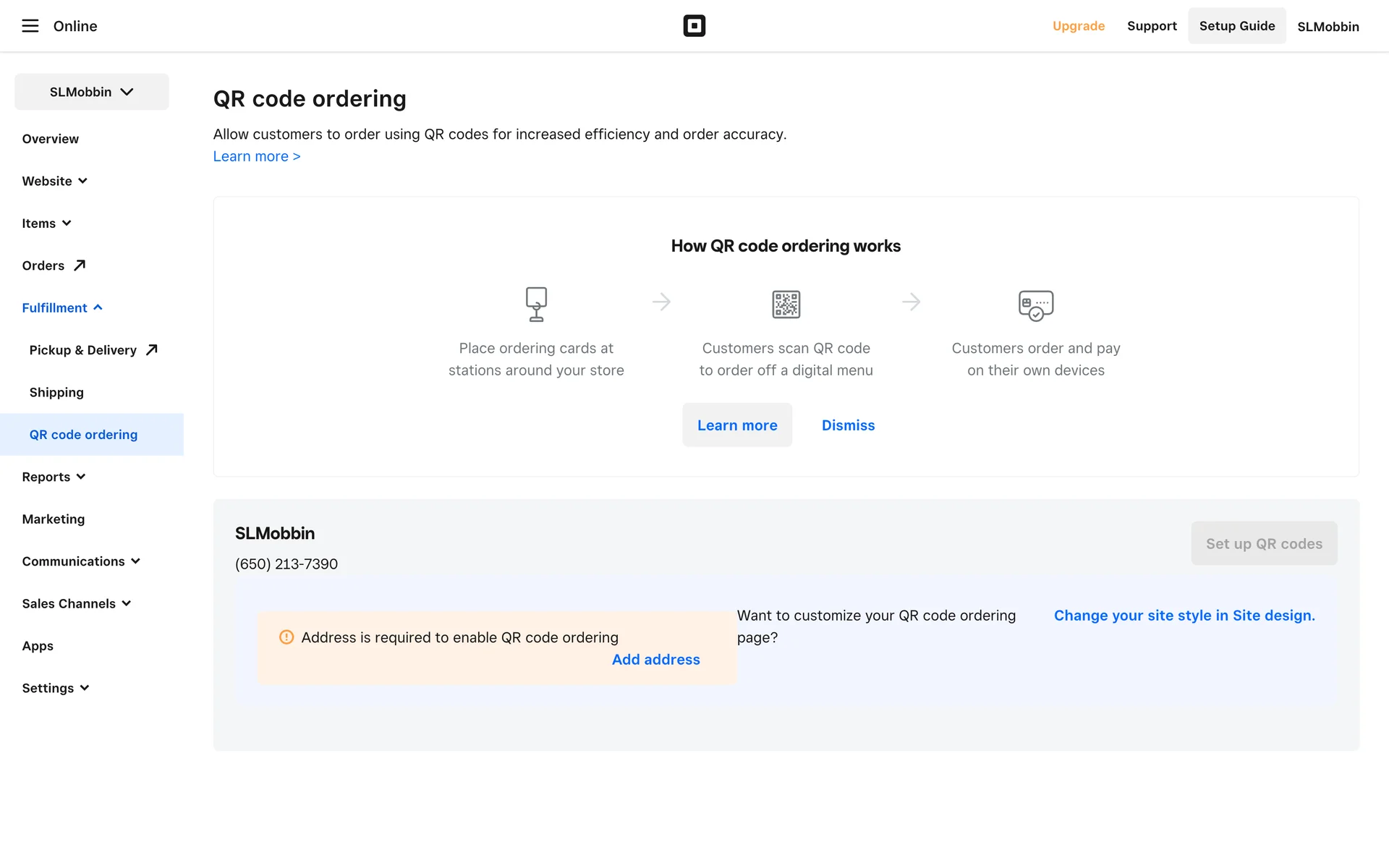
Task: Click the Add address link
Action: point(655,660)
